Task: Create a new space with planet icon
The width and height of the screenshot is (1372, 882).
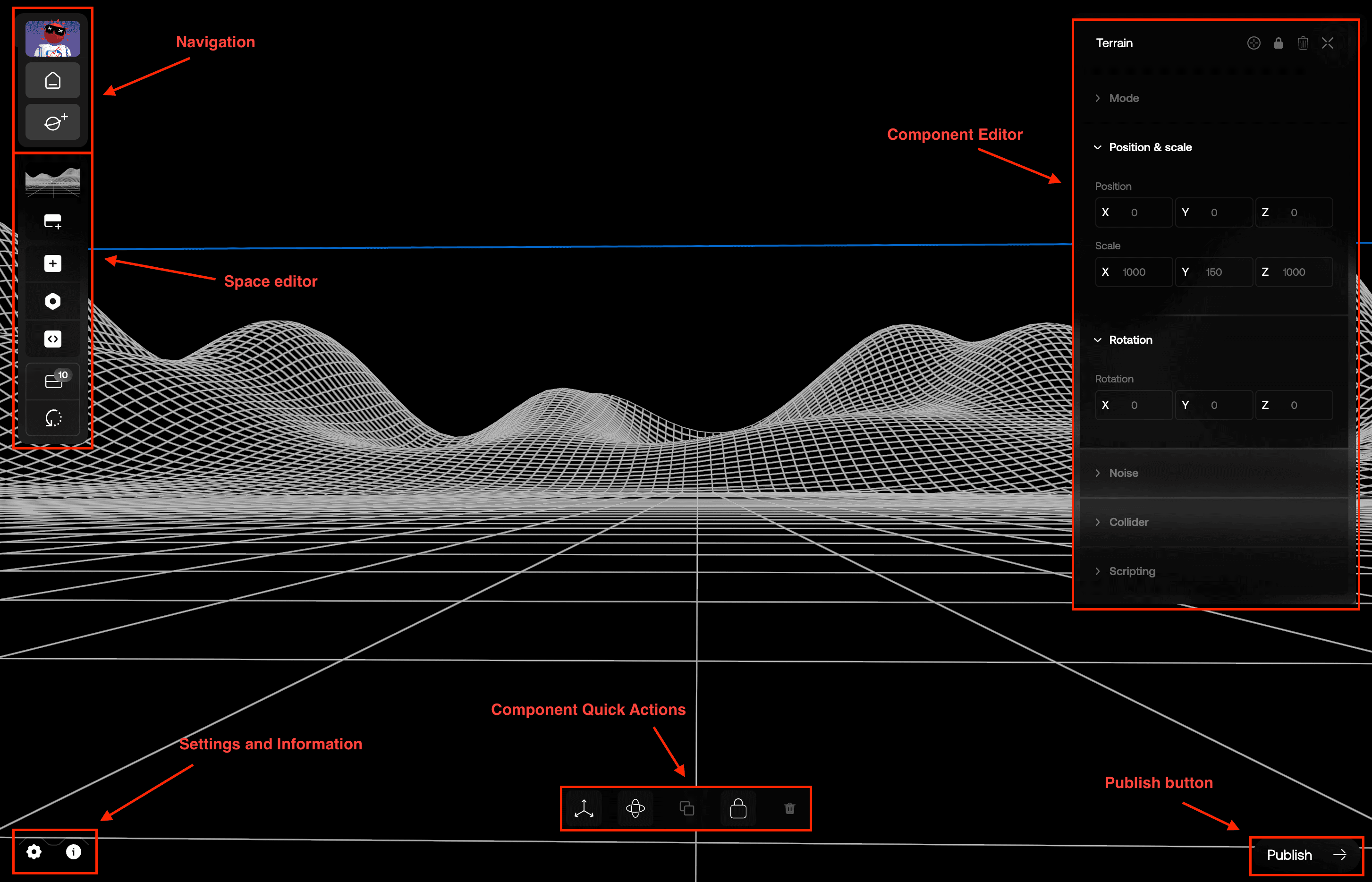Action: (x=53, y=122)
